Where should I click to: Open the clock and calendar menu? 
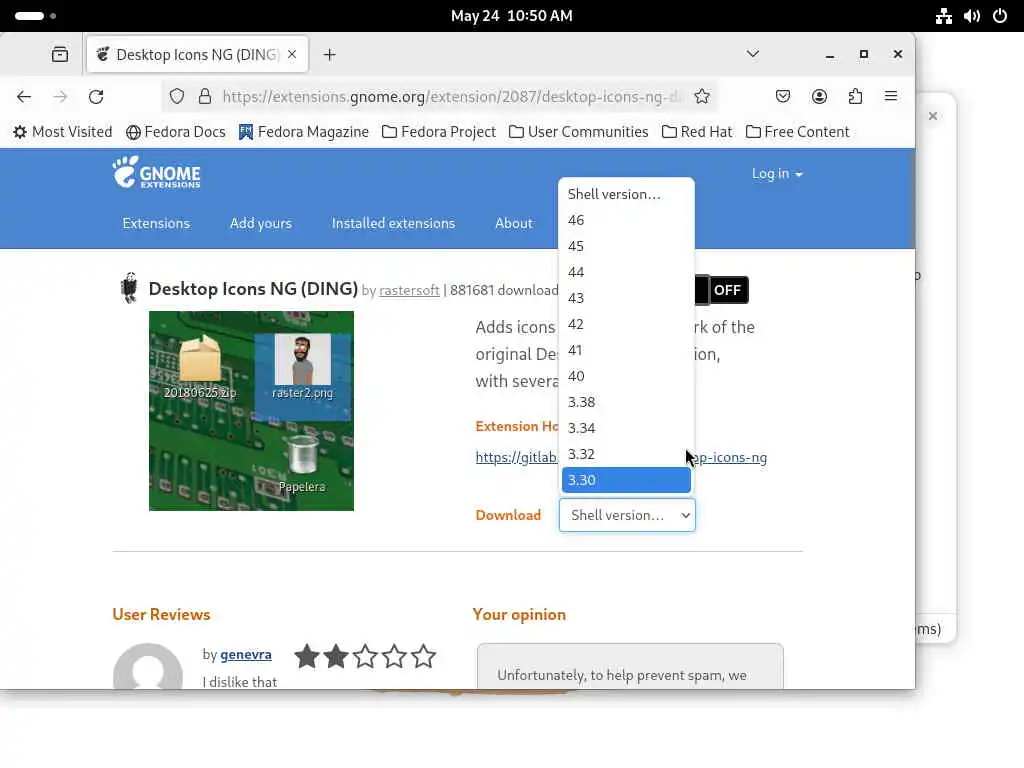[x=512, y=16]
